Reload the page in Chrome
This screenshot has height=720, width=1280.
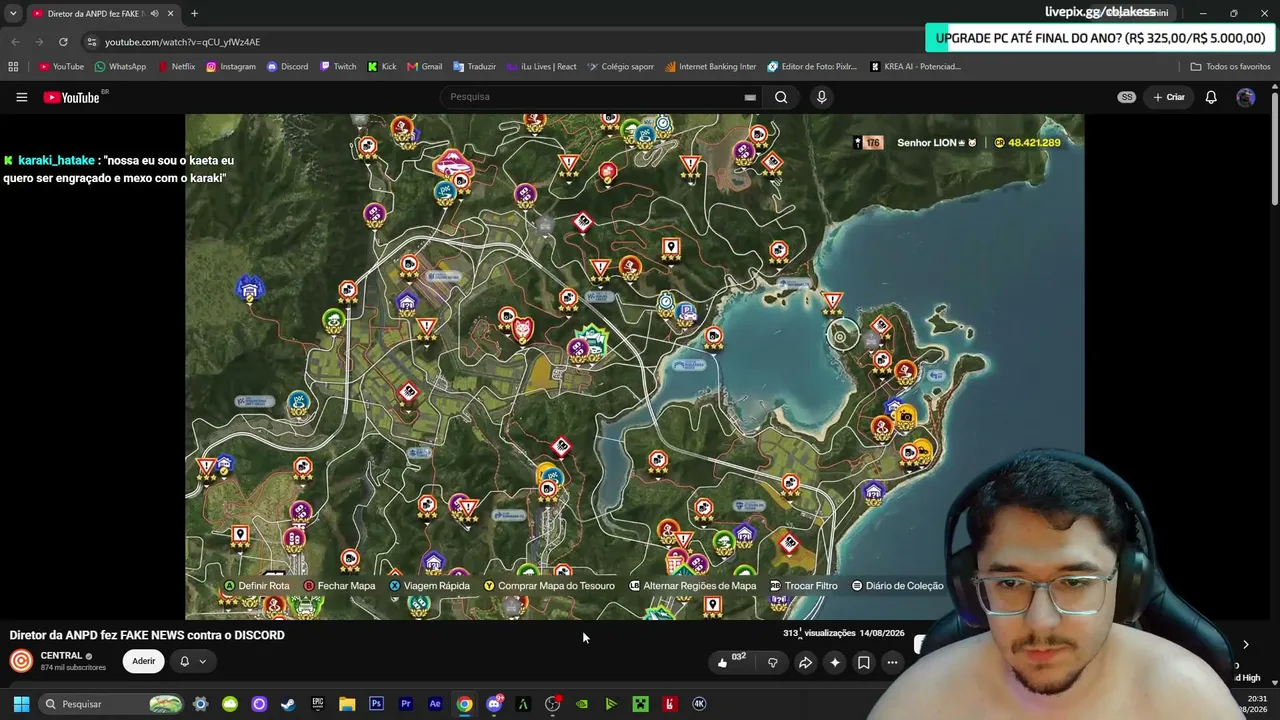pos(63,42)
